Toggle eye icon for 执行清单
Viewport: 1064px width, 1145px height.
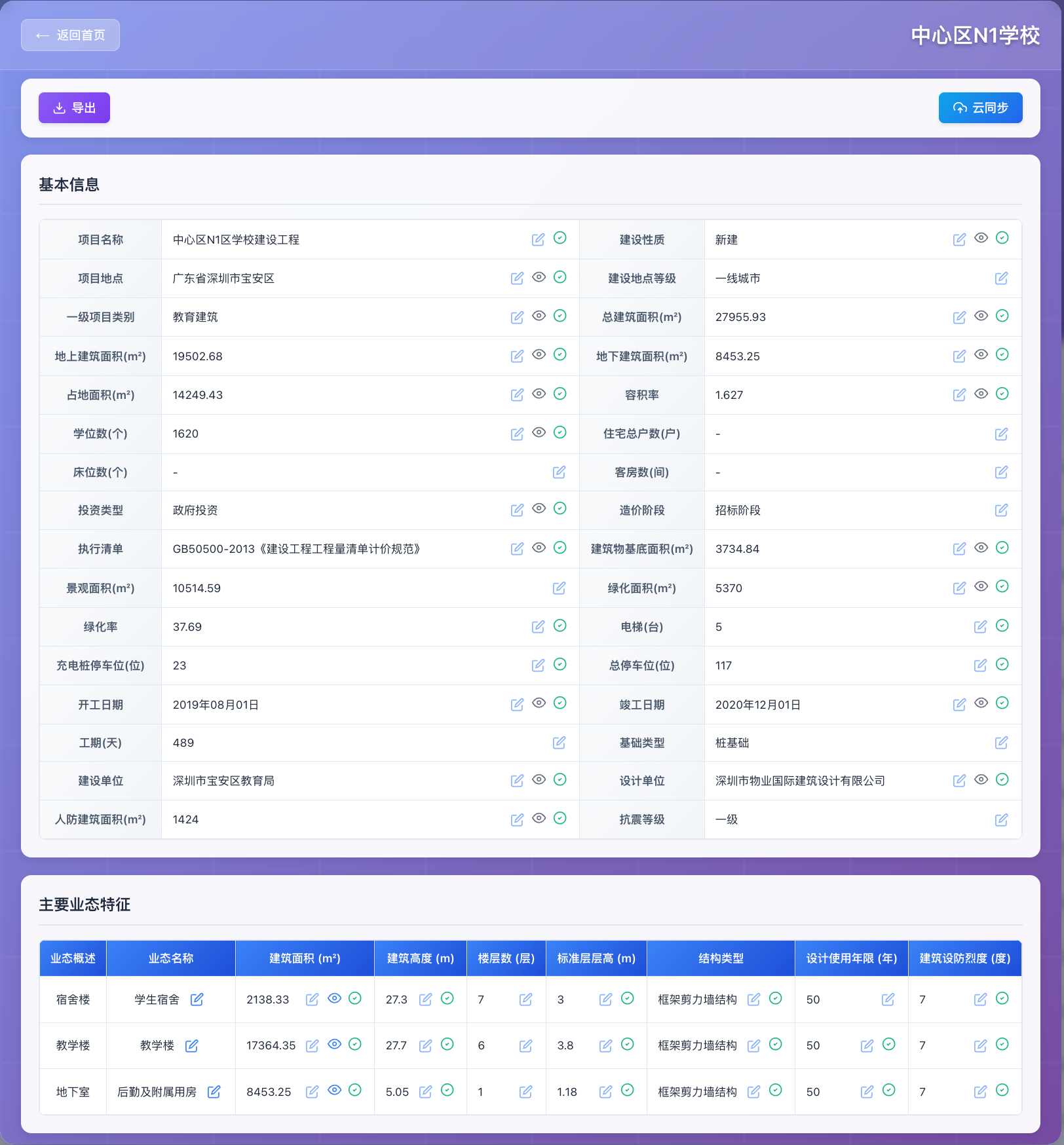[539, 548]
